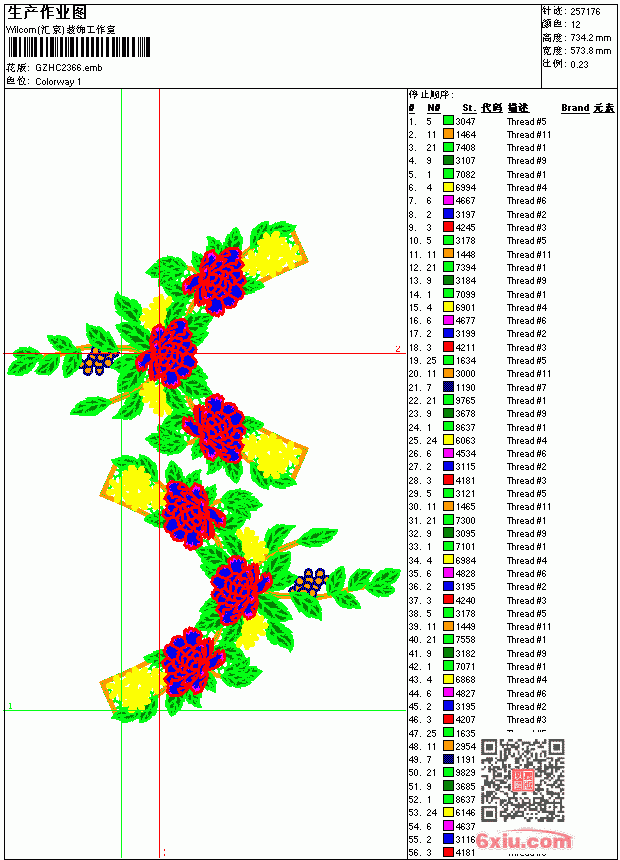
Task: Click the St. column header
Action: (469, 108)
